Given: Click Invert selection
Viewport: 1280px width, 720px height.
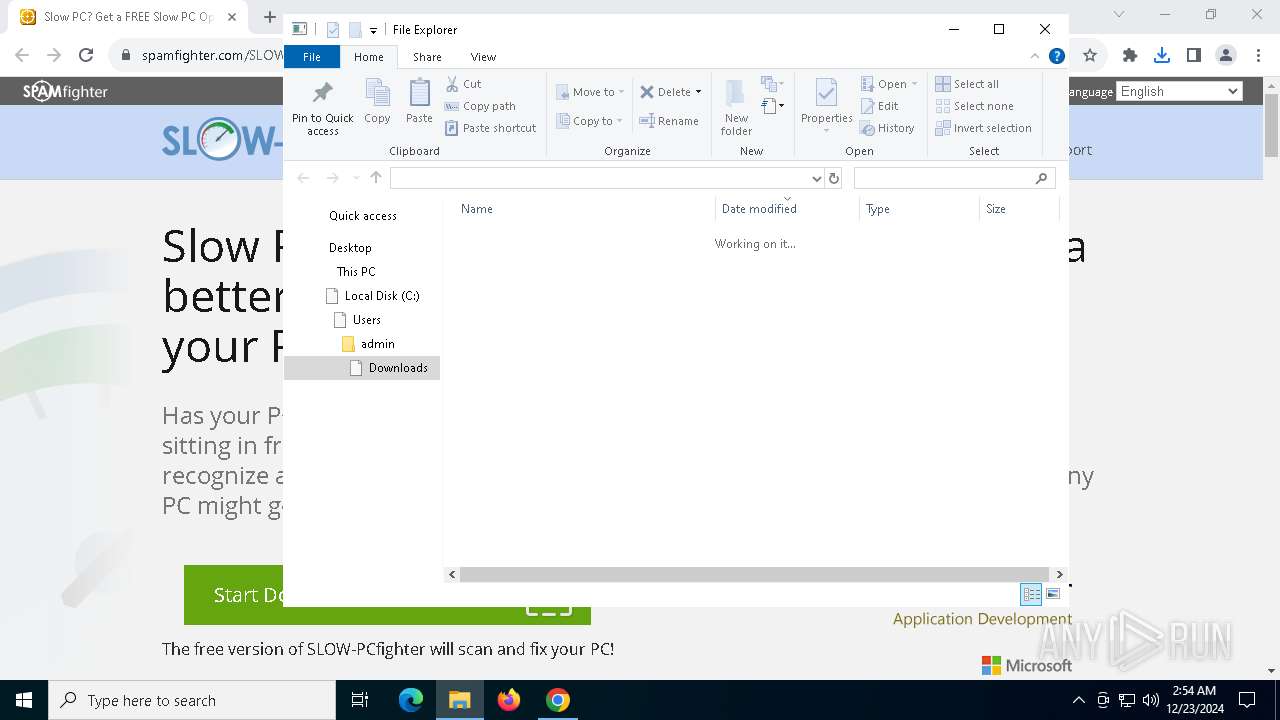Looking at the screenshot, I should (x=984, y=128).
